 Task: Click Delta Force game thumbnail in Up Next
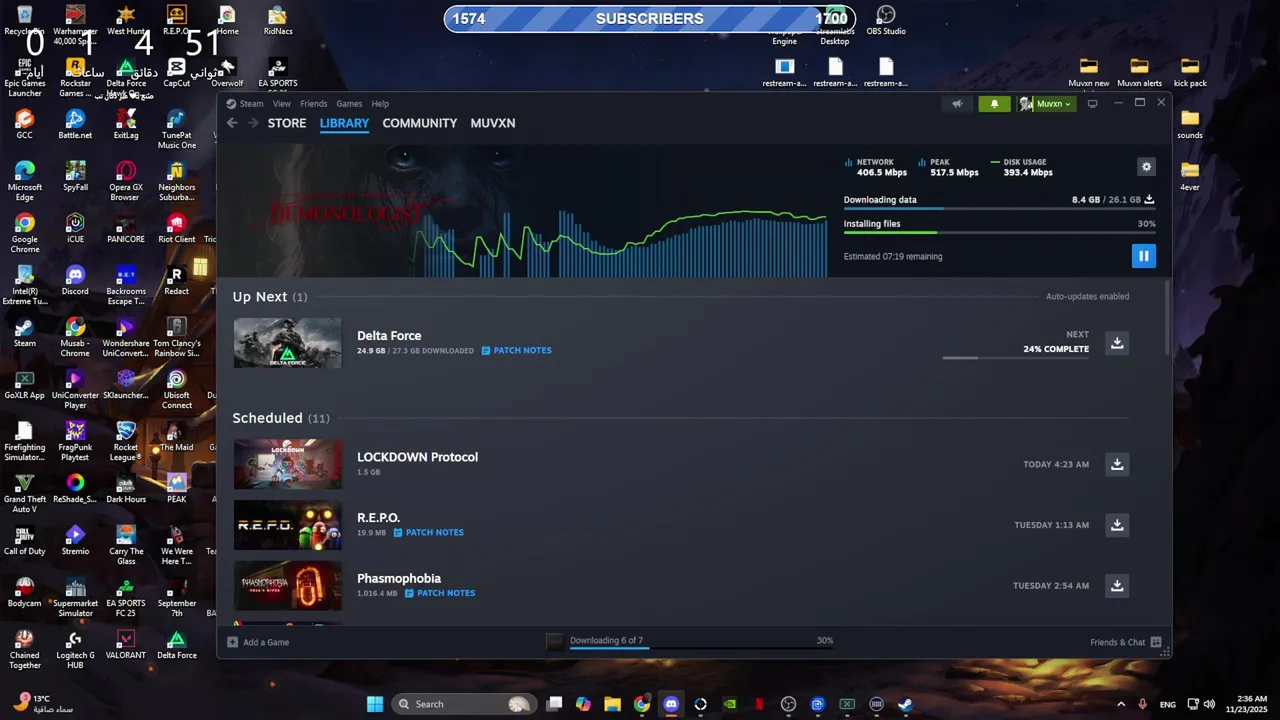click(x=287, y=343)
